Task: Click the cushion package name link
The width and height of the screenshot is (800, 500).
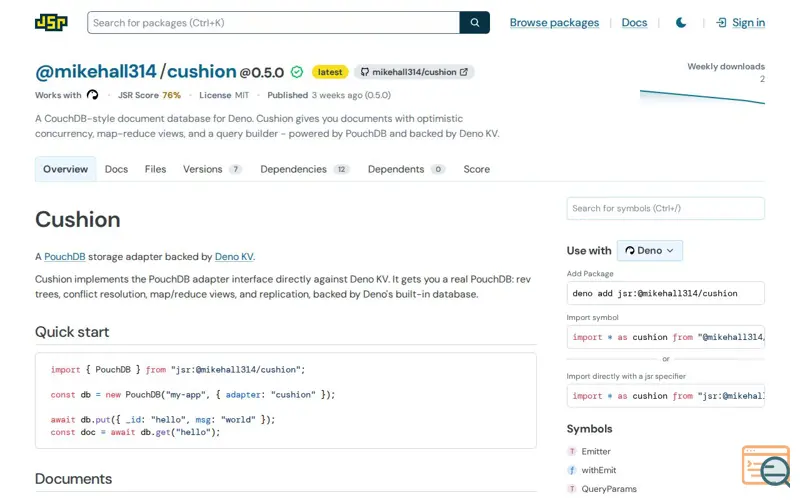Action: (x=202, y=71)
